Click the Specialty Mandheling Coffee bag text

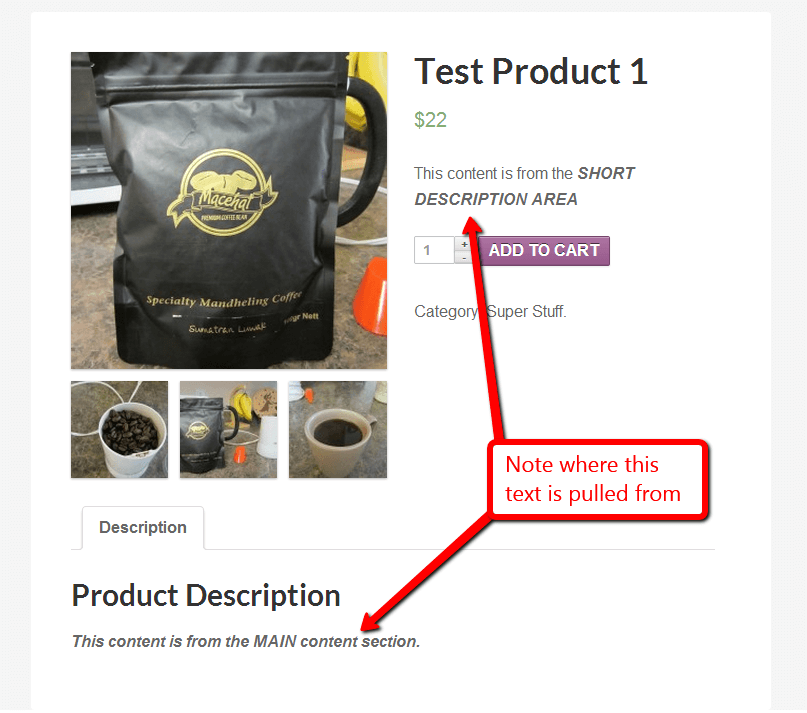224,300
